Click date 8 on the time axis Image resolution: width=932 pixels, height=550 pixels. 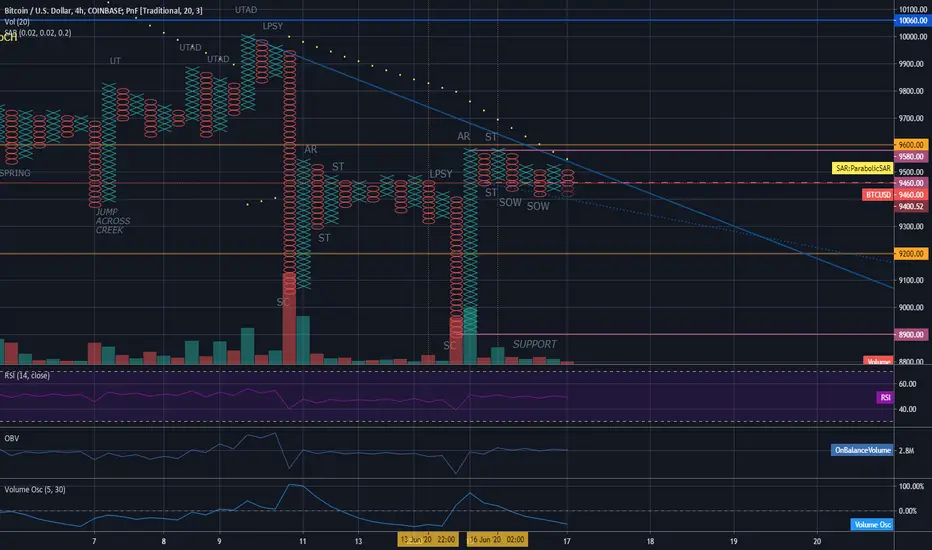(163, 541)
